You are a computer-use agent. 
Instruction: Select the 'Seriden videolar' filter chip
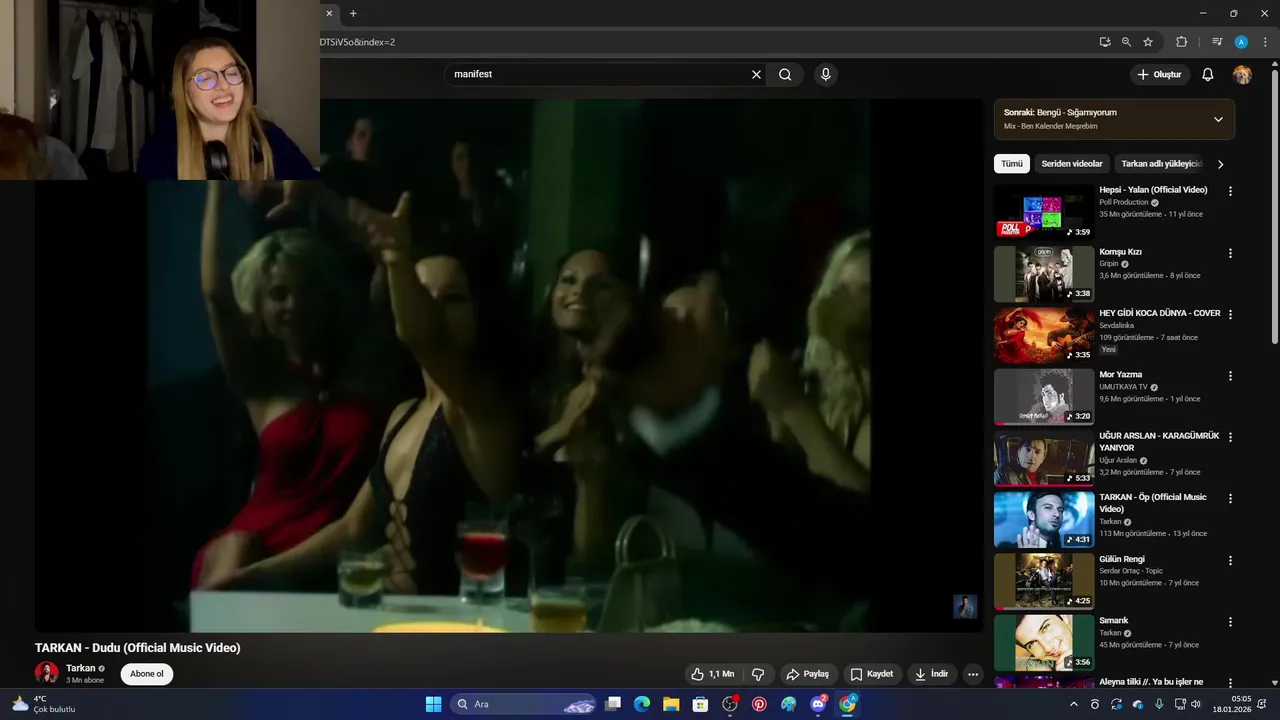[1072, 164]
